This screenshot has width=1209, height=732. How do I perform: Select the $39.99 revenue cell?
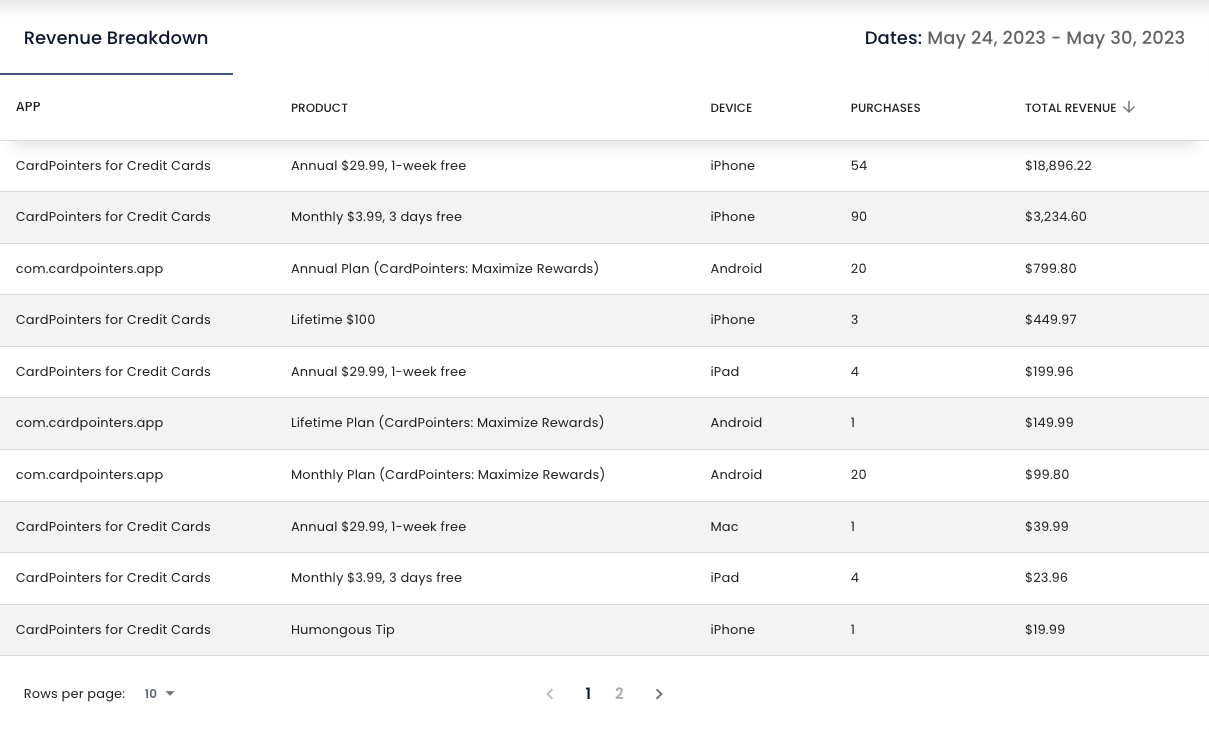1047,527
